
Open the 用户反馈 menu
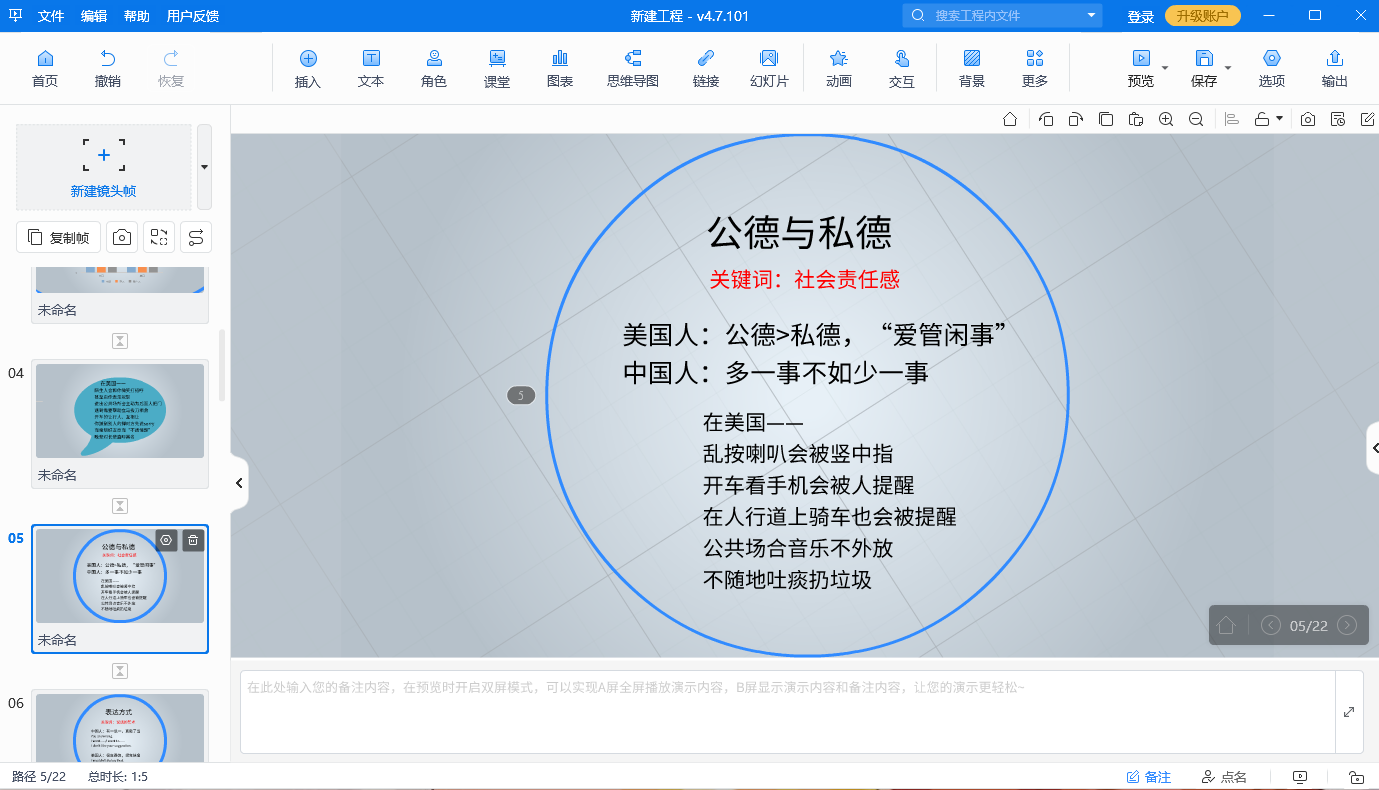(193, 16)
